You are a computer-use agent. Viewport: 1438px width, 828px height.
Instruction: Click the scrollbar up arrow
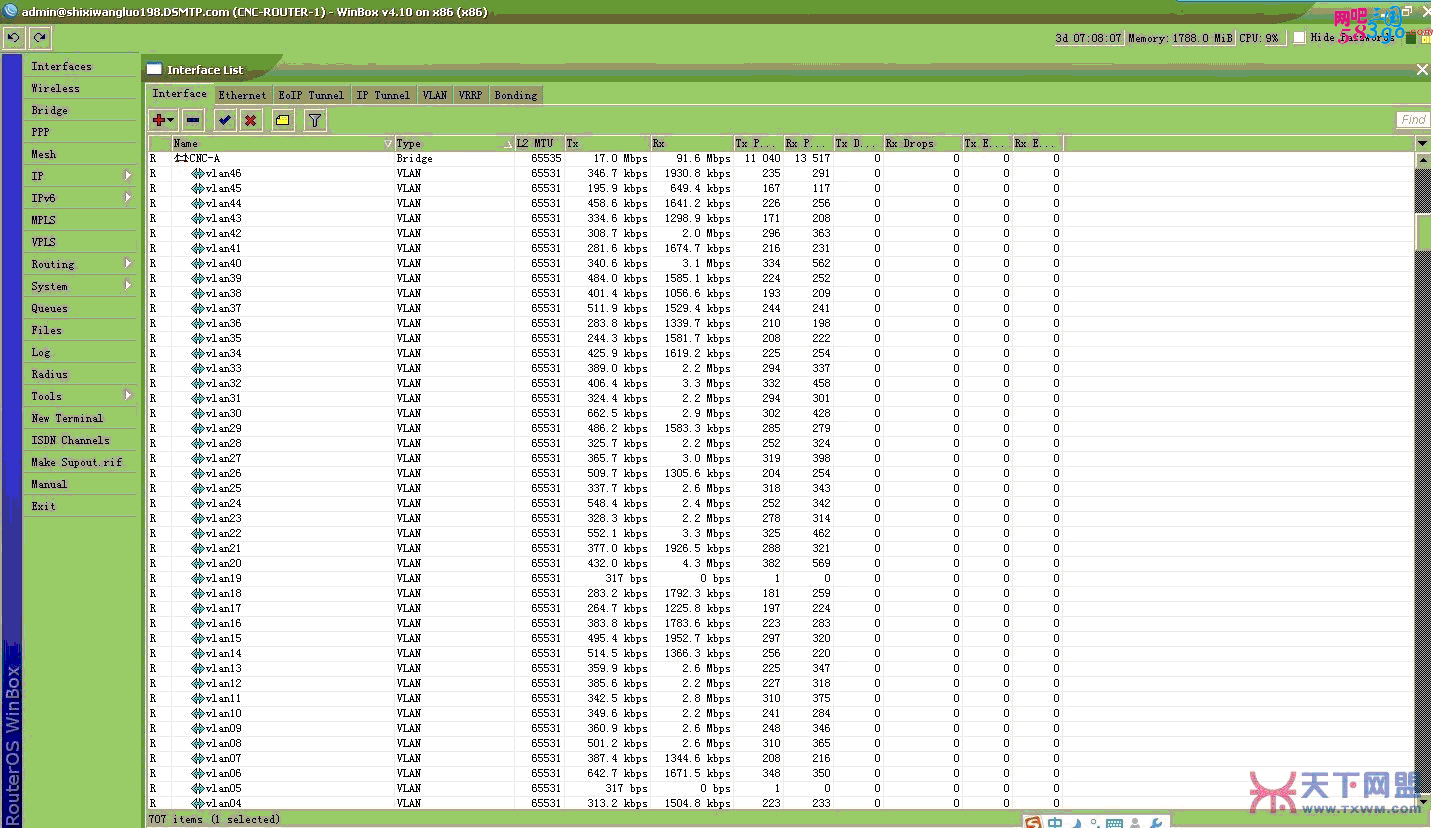tap(1423, 160)
